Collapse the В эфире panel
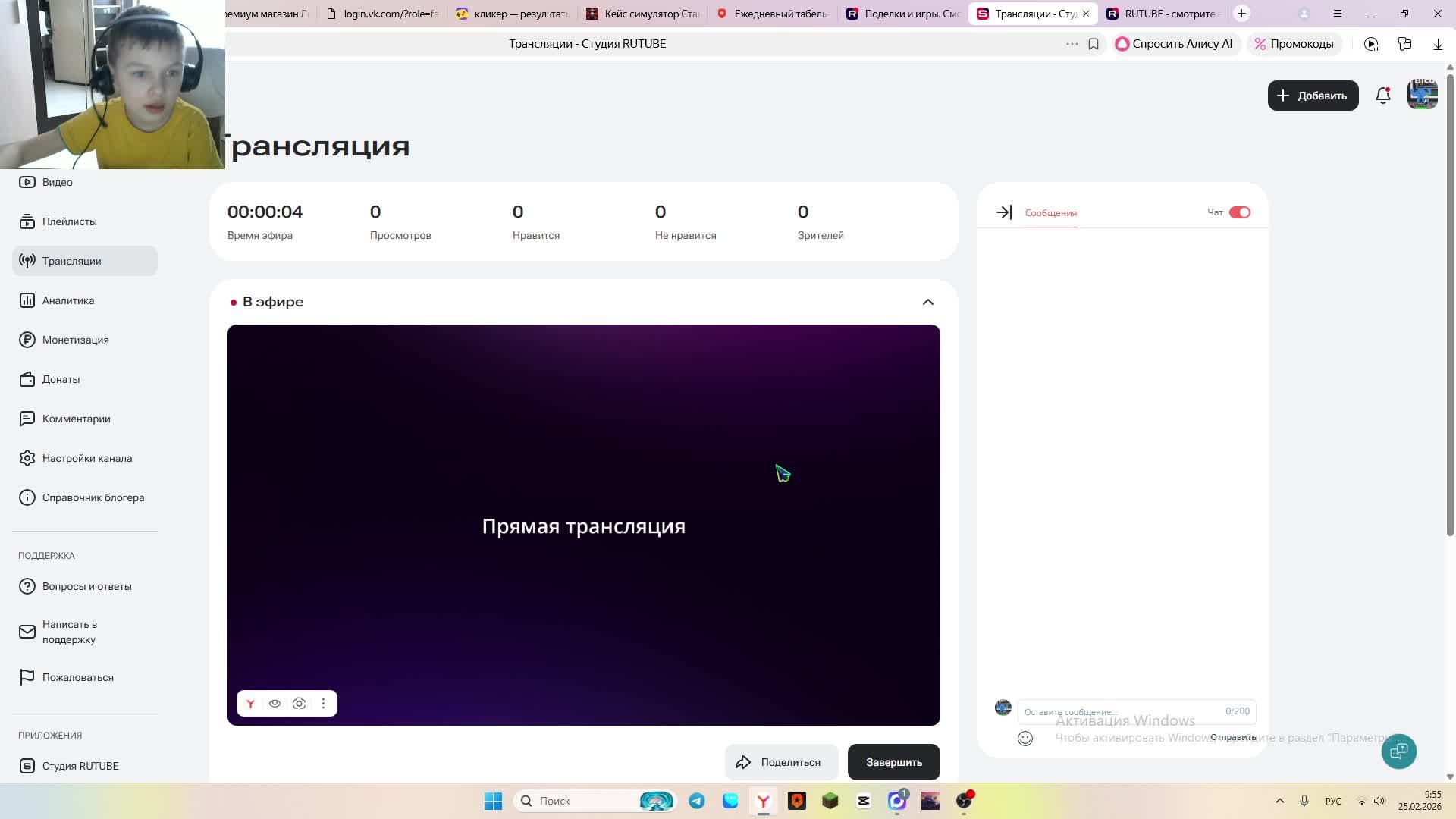This screenshot has height=819, width=1456. 927,302
